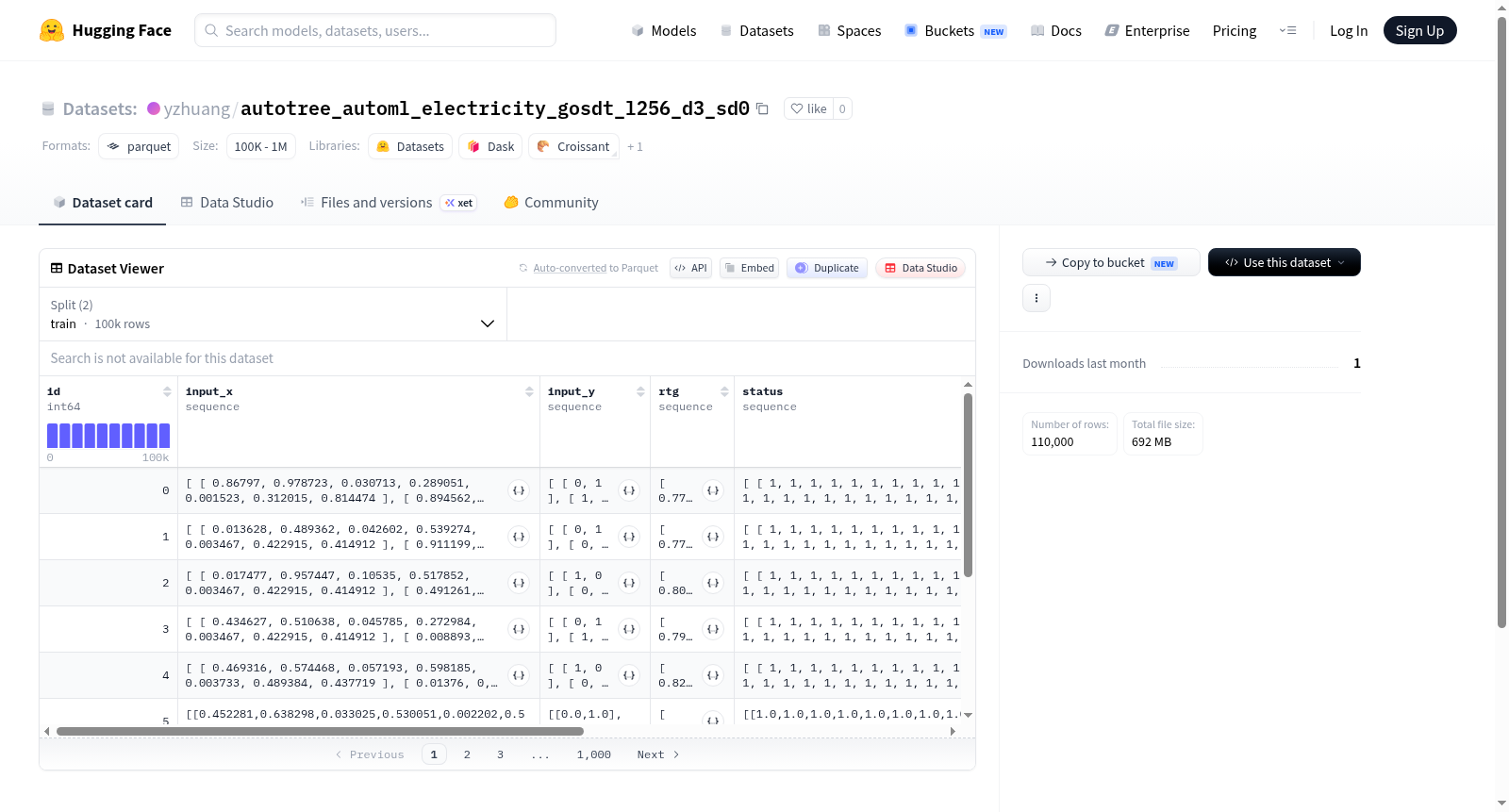Click the Log In link
Screen dimensions: 1509x812
click(1349, 31)
